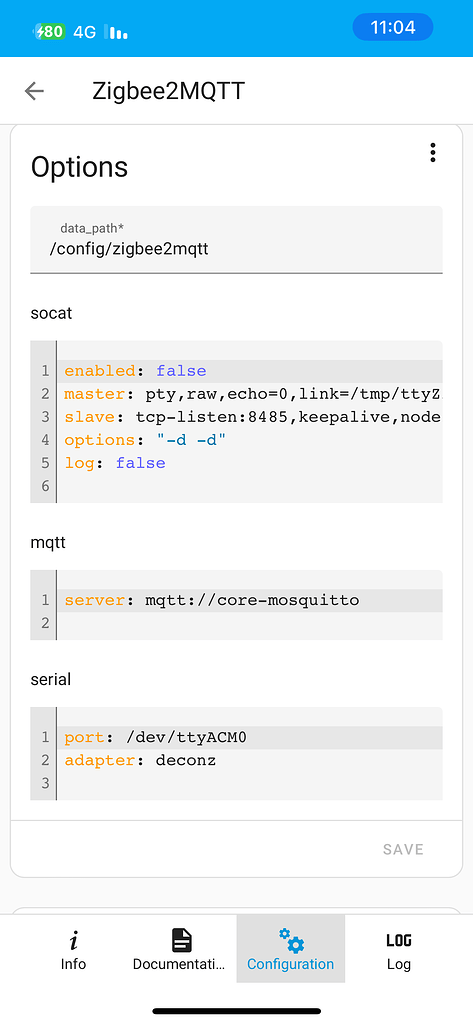Switch to the Info tab label

tap(73, 964)
